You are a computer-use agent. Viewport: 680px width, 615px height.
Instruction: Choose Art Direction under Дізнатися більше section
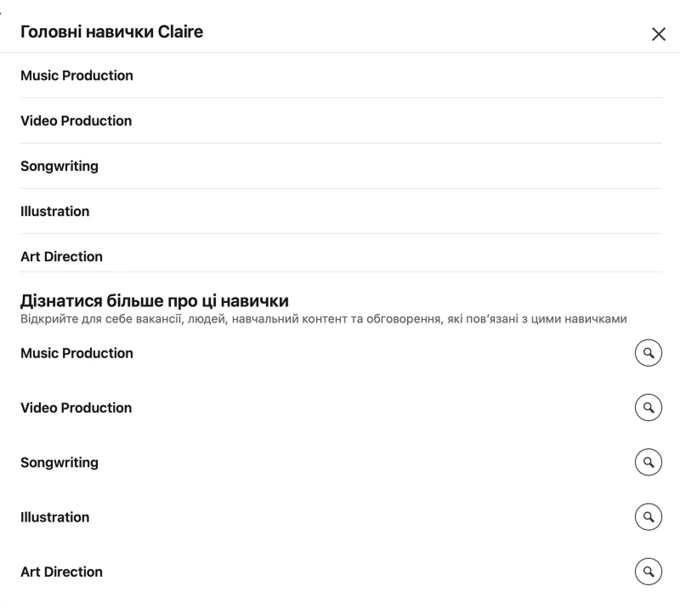pos(61,572)
